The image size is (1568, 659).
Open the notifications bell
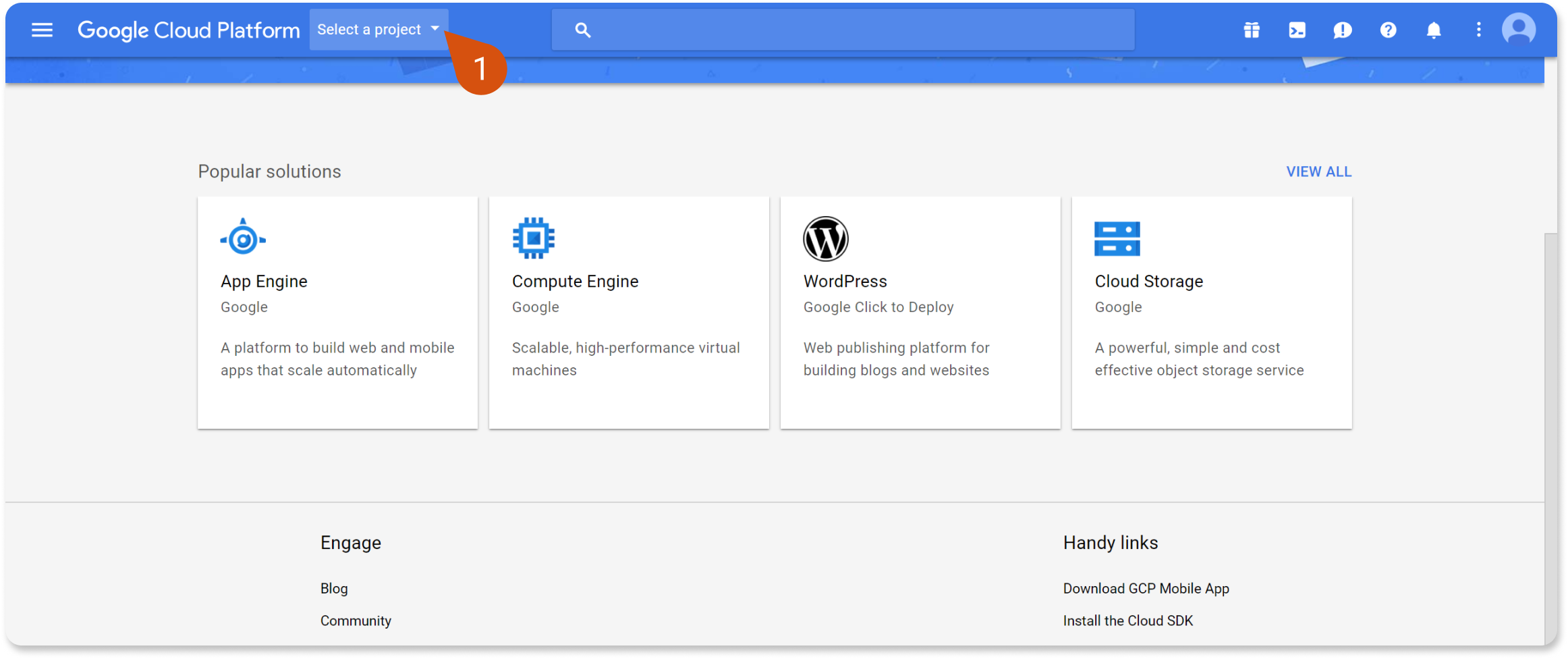[x=1434, y=30]
